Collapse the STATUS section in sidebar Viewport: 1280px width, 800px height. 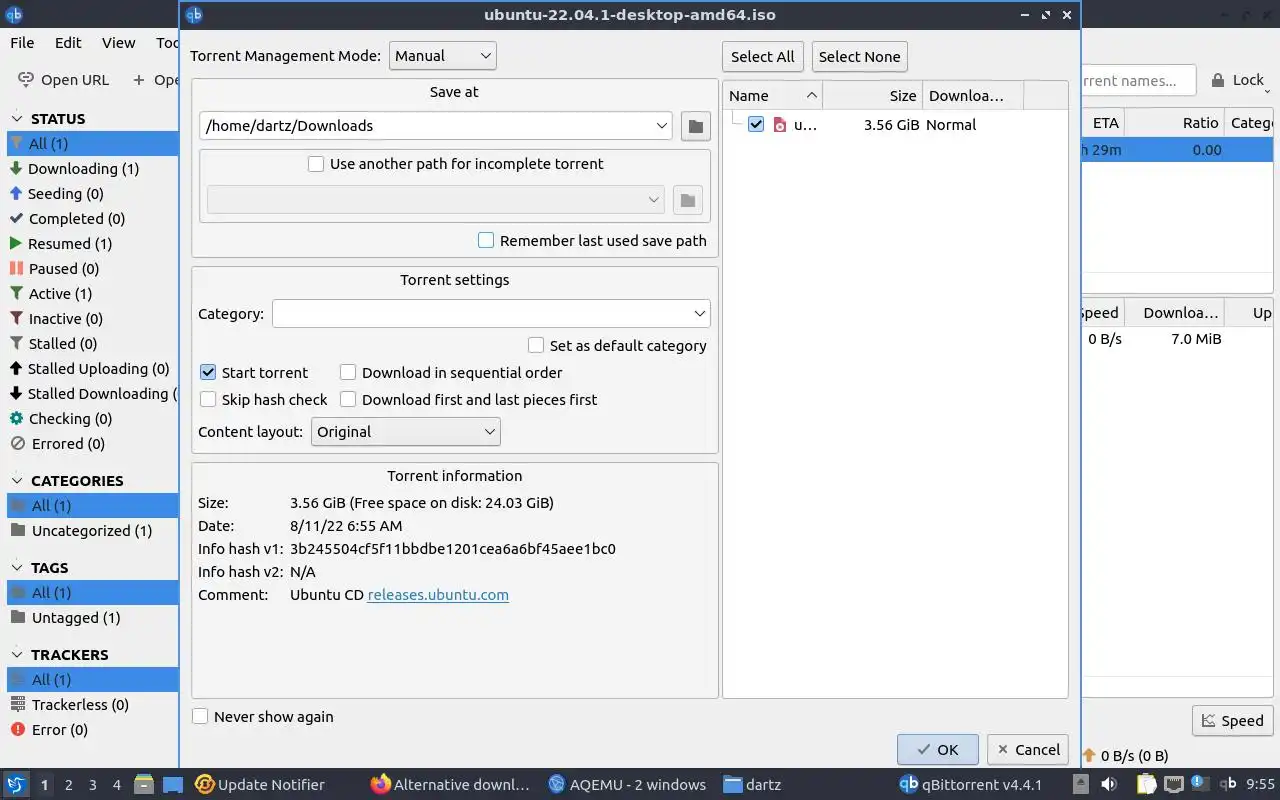pyautogui.click(x=18, y=118)
